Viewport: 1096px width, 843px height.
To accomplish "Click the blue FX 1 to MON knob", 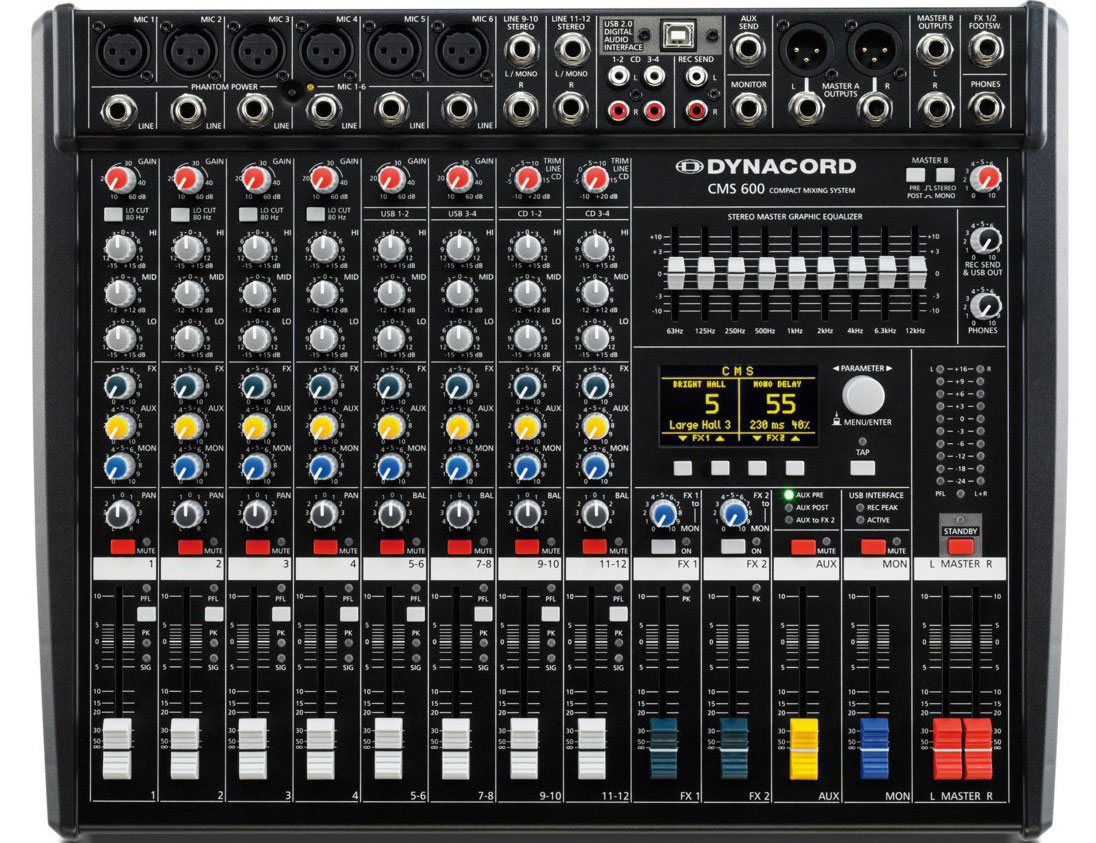I will (x=663, y=514).
